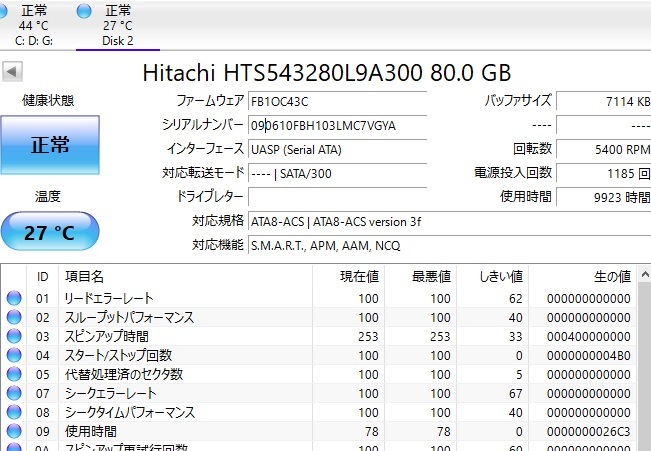
Task: Click the しきい値 column header
Action: (492, 277)
